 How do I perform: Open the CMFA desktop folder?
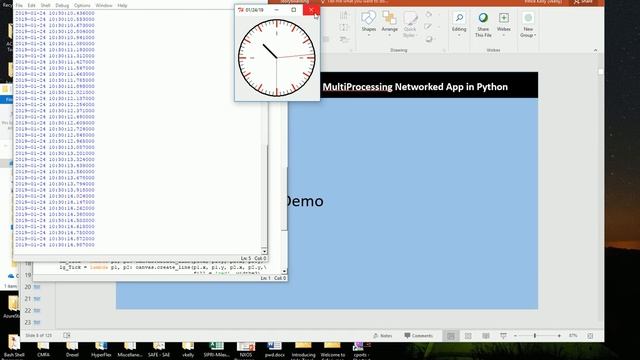(43, 349)
